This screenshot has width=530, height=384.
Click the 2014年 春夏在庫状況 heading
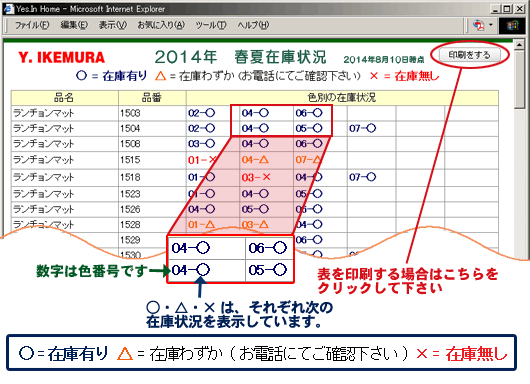pyautogui.click(x=240, y=57)
